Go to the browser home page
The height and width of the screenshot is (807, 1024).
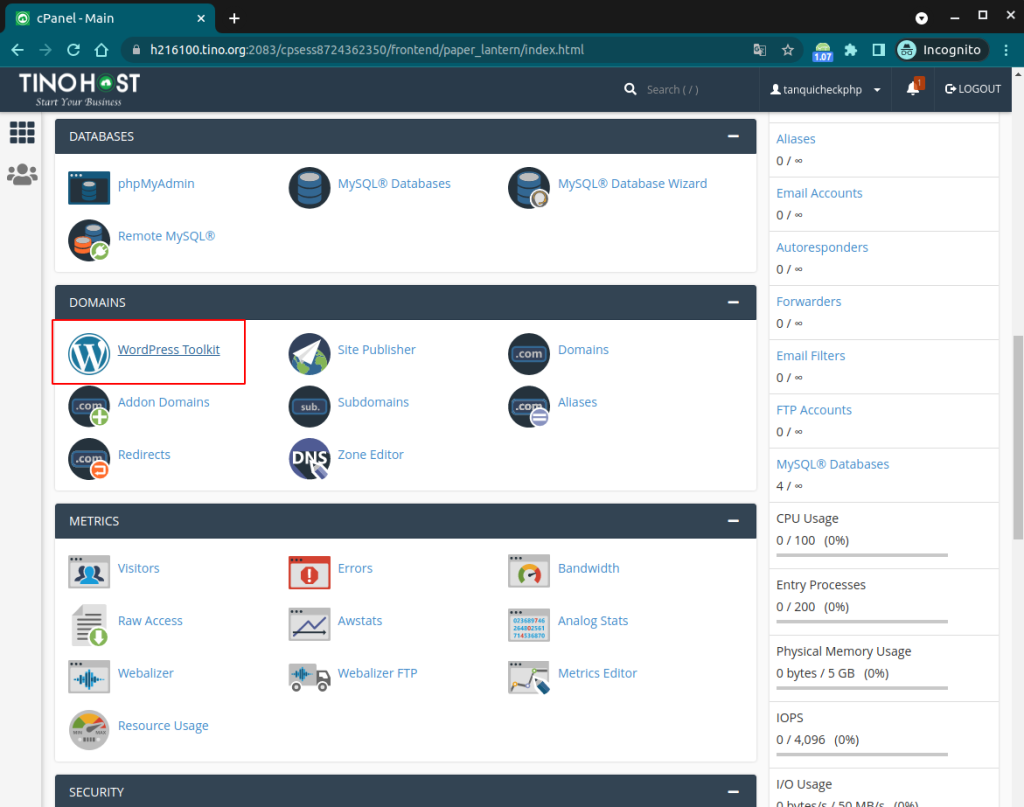101,50
